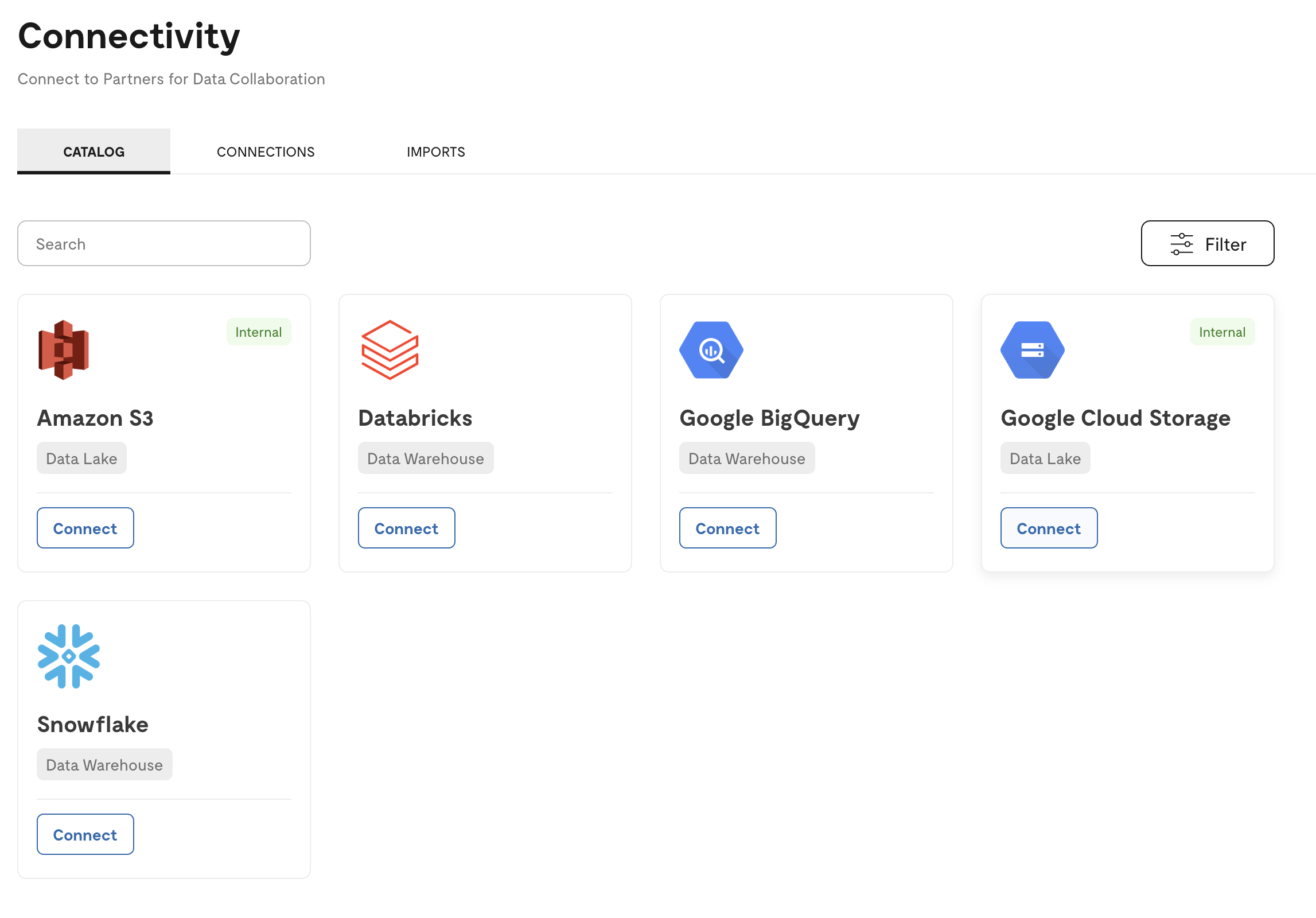The width and height of the screenshot is (1316, 918).
Task: Select the Databricks card title
Action: coord(415,418)
